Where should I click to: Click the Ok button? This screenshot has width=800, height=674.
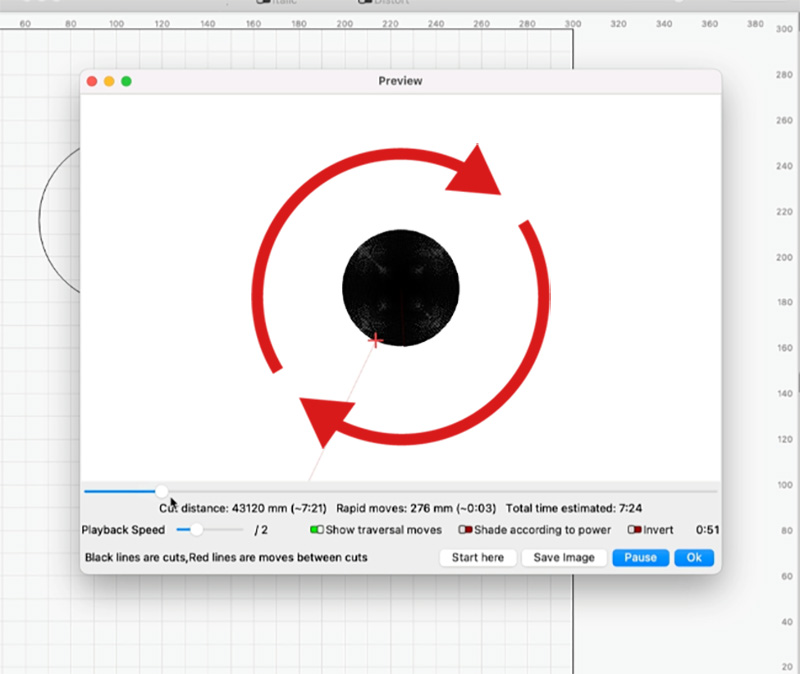pos(694,557)
